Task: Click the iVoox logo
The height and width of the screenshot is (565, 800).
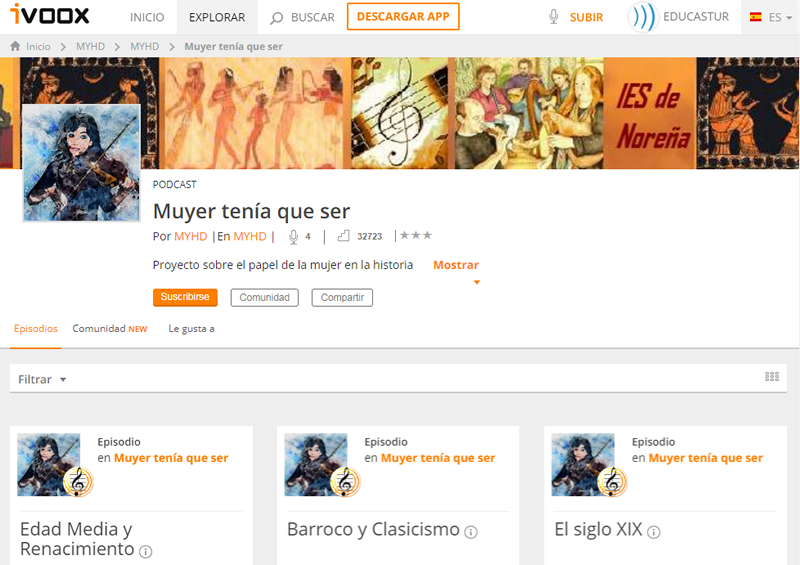Action: 49,14
